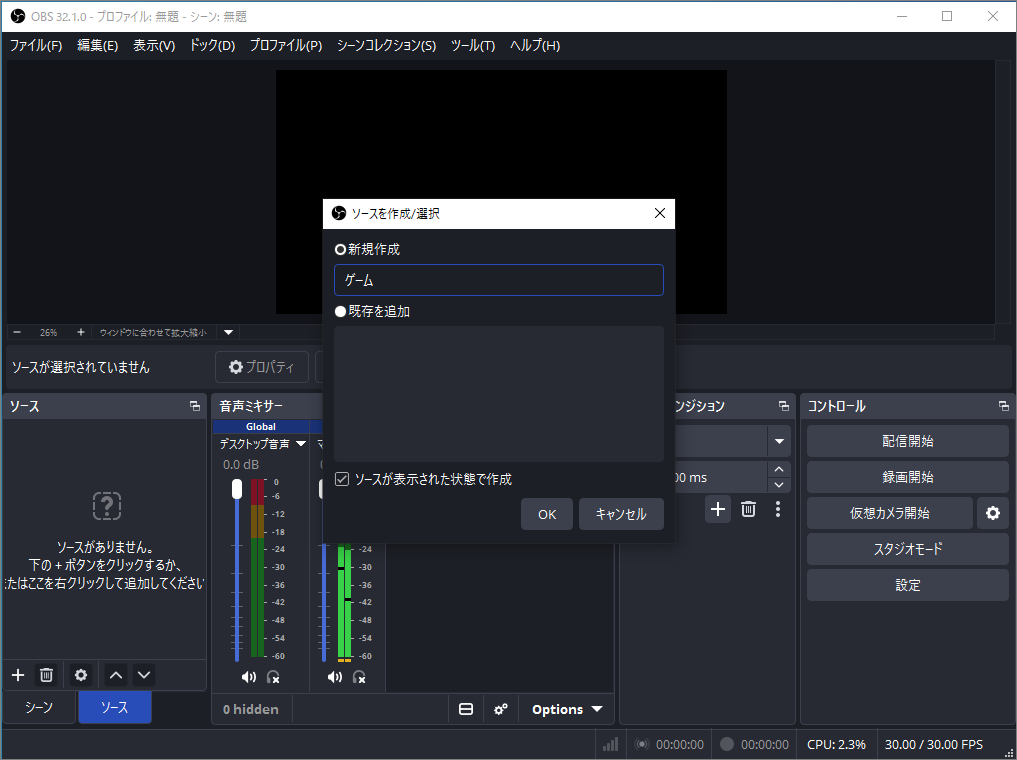Open source properties gear in ソース dock toolbar

(80, 675)
